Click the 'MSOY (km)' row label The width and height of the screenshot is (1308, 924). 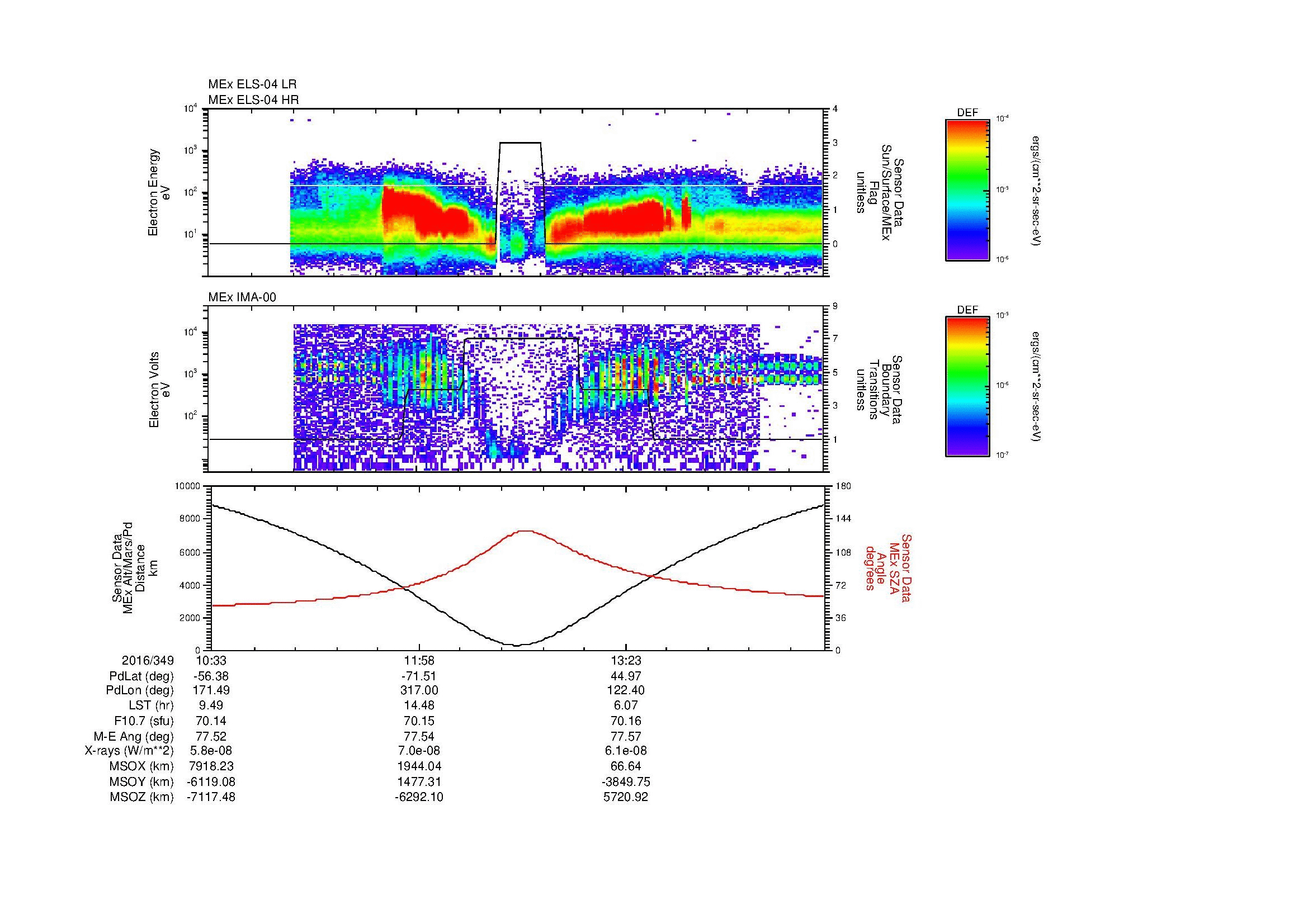click(142, 782)
